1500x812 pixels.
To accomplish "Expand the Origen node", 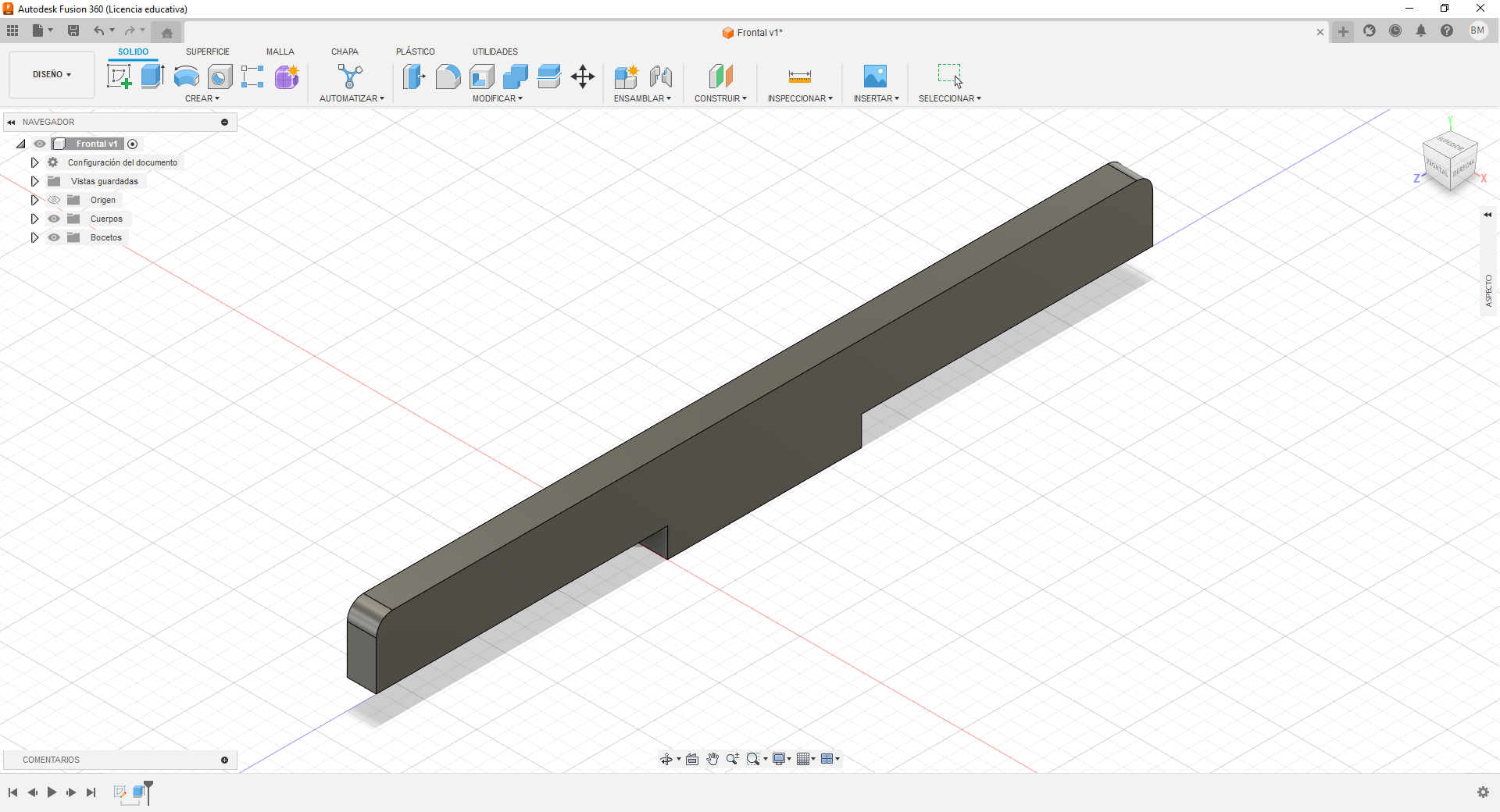I will tap(34, 200).
